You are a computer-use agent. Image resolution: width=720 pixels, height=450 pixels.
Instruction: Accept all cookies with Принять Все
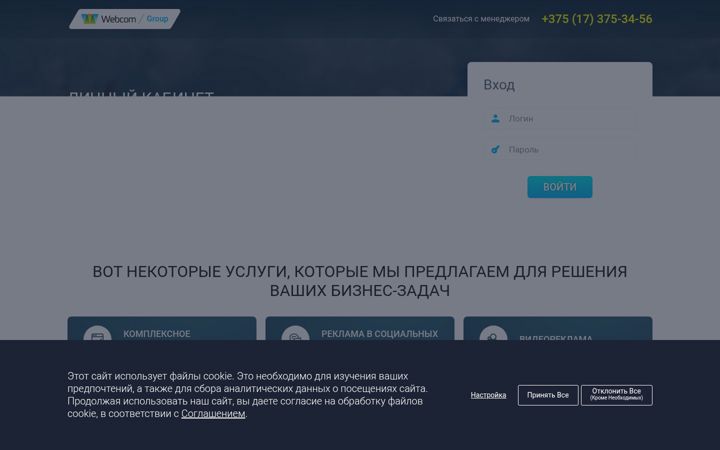(x=548, y=395)
